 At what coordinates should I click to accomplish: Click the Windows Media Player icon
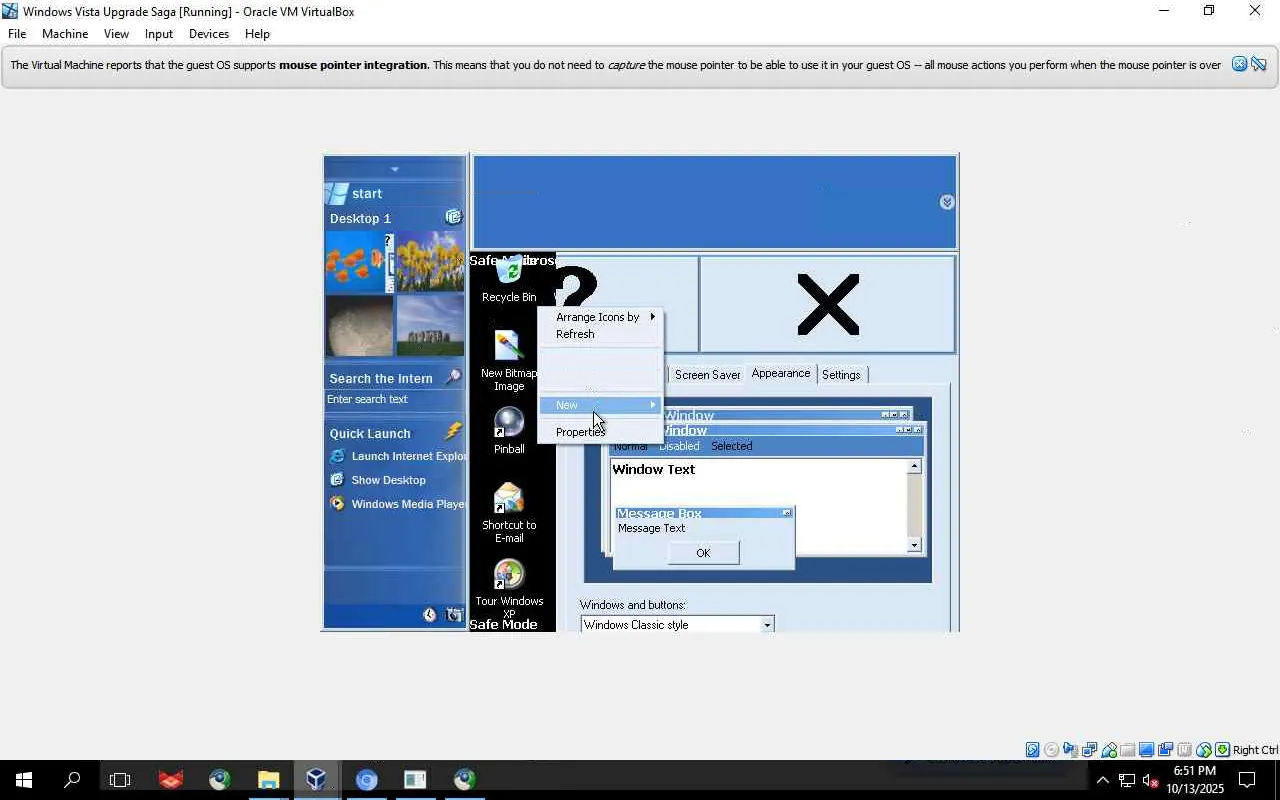pos(338,504)
